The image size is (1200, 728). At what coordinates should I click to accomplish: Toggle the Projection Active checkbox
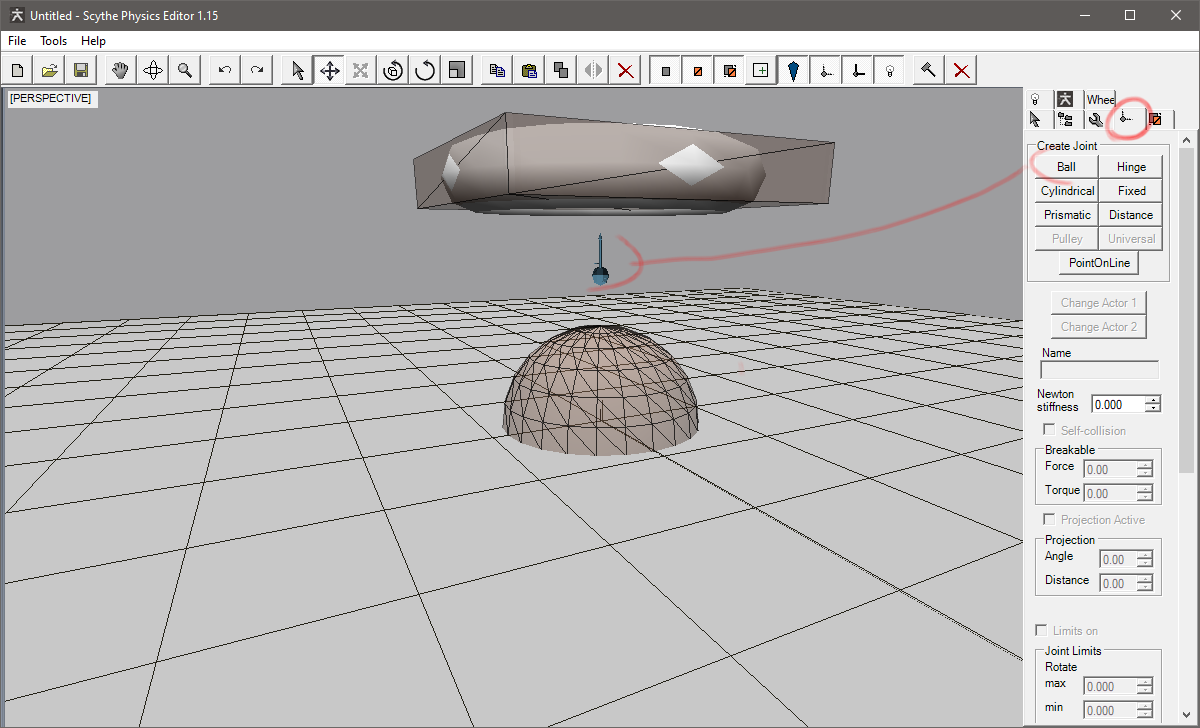(1049, 520)
